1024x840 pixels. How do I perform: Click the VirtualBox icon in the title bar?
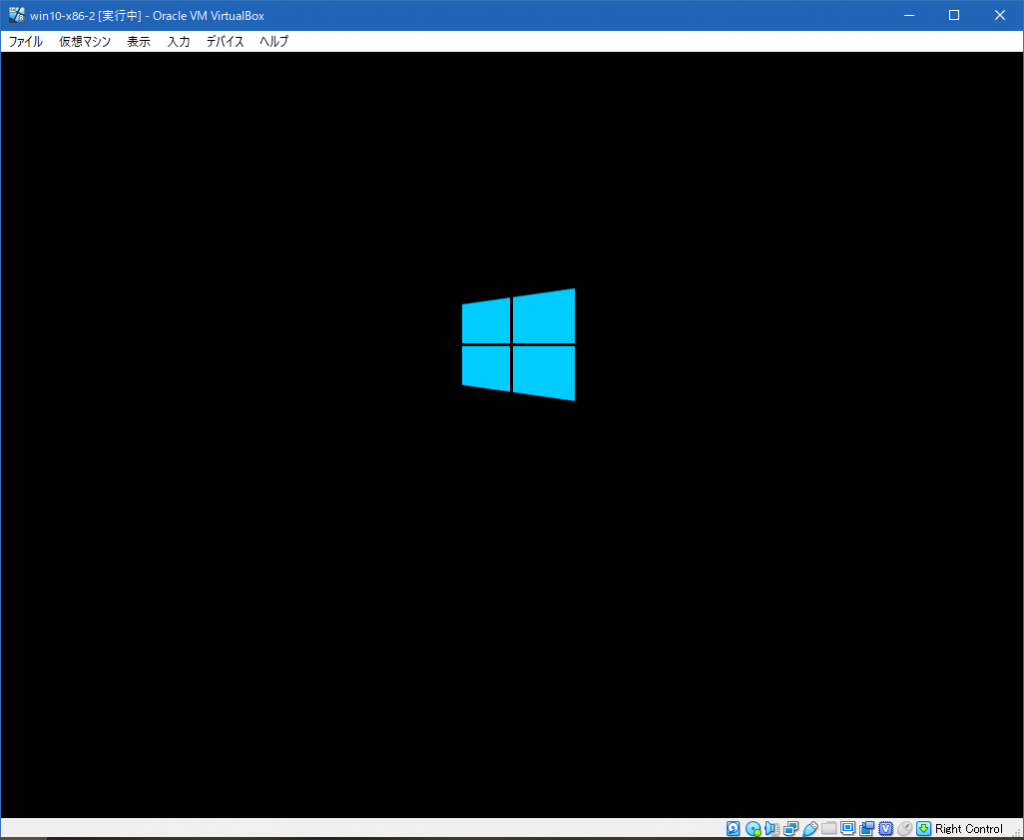coord(16,15)
